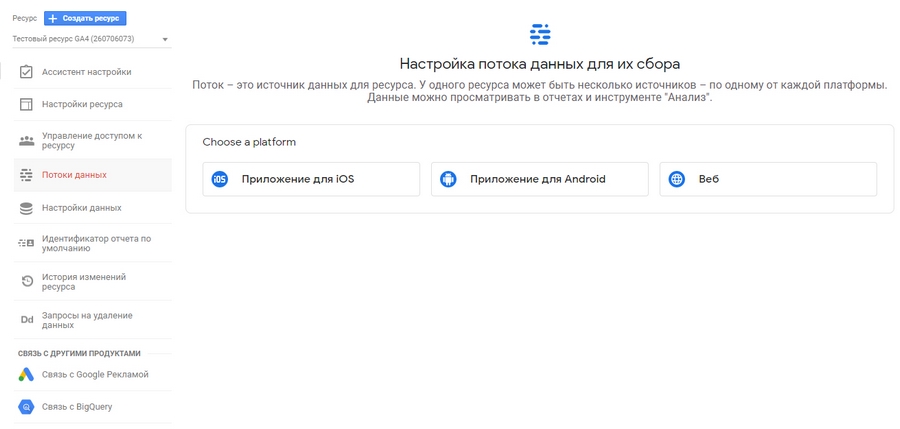
Task: Choose the Веб platform option
Action: click(768, 179)
